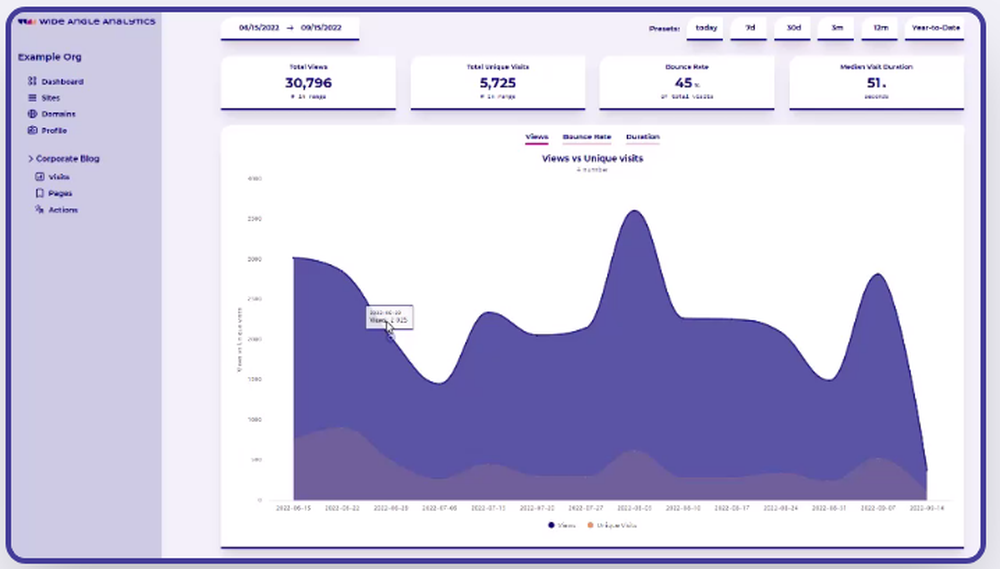Collapse the Corporate Blog chevron

click(30, 158)
